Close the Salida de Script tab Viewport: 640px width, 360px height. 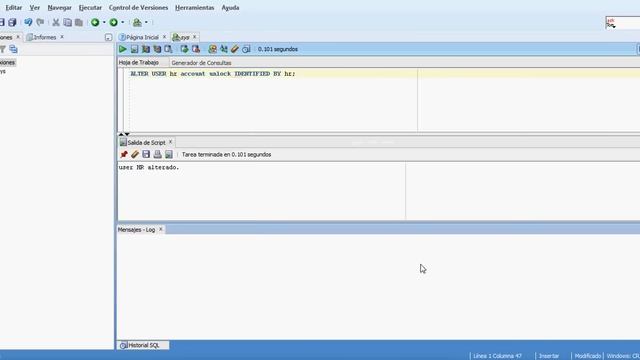(x=171, y=142)
